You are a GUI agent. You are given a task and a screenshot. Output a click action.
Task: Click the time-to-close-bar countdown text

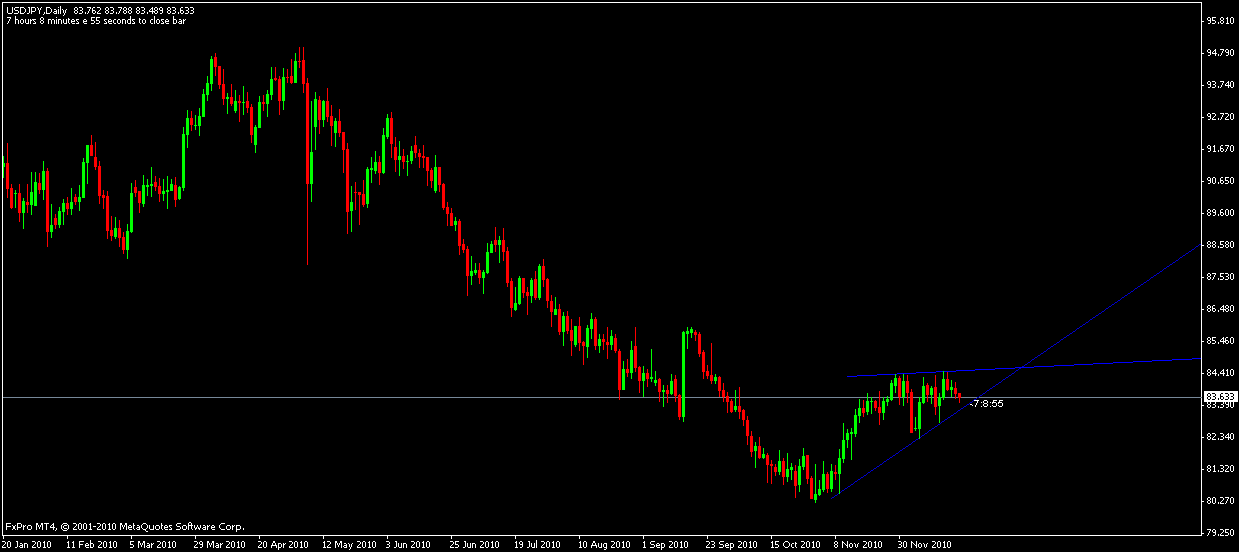[95, 20]
